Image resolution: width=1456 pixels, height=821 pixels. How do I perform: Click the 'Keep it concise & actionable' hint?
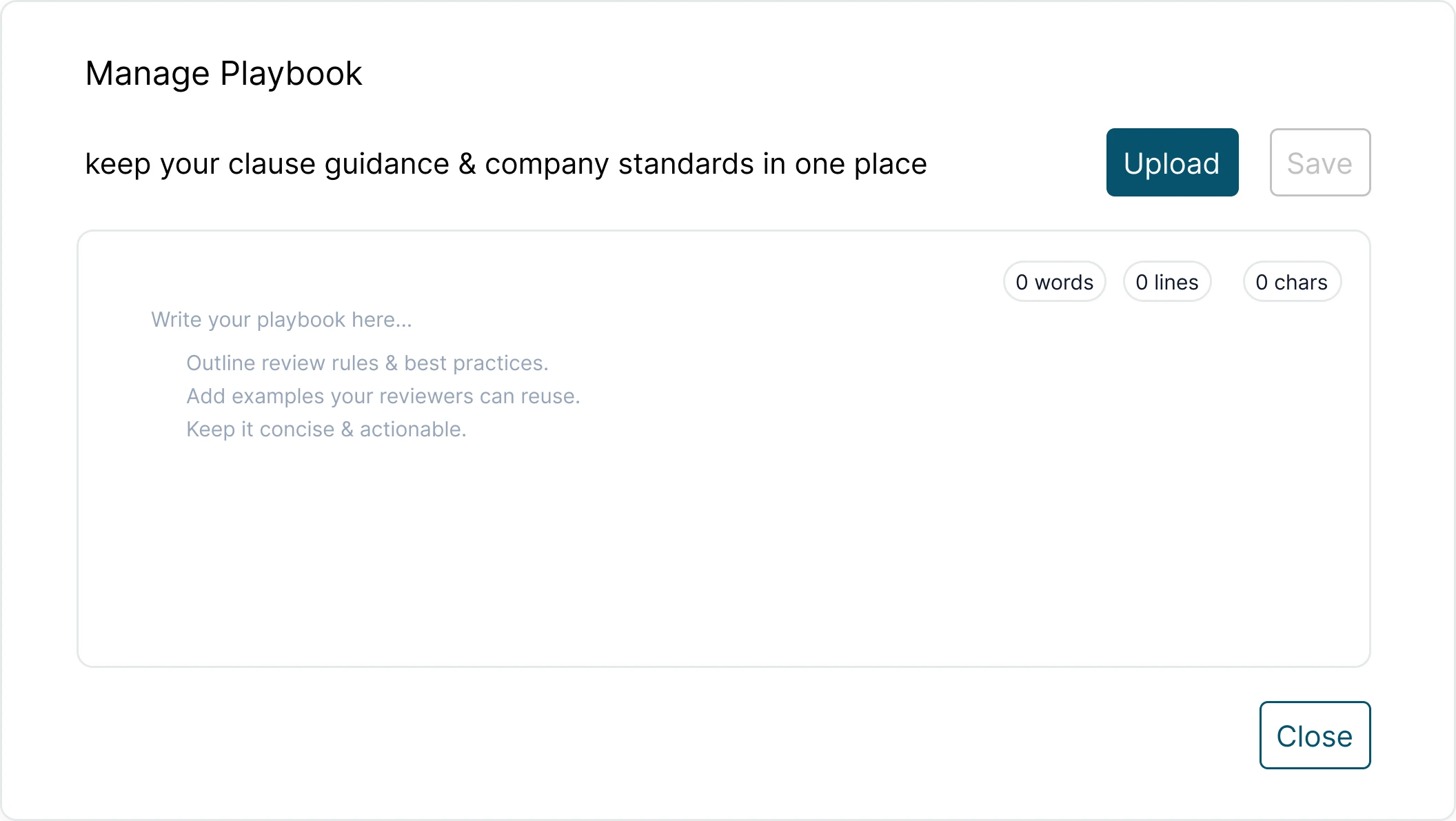[326, 429]
